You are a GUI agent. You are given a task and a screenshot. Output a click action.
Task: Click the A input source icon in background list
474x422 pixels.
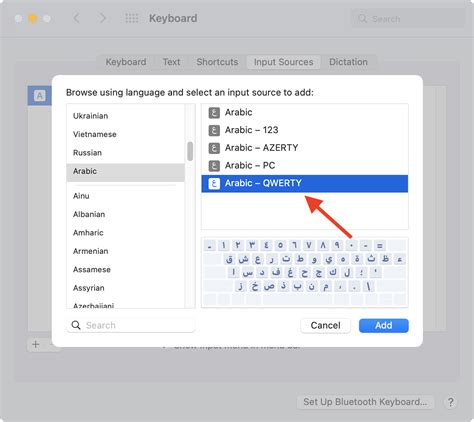pyautogui.click(x=40, y=96)
